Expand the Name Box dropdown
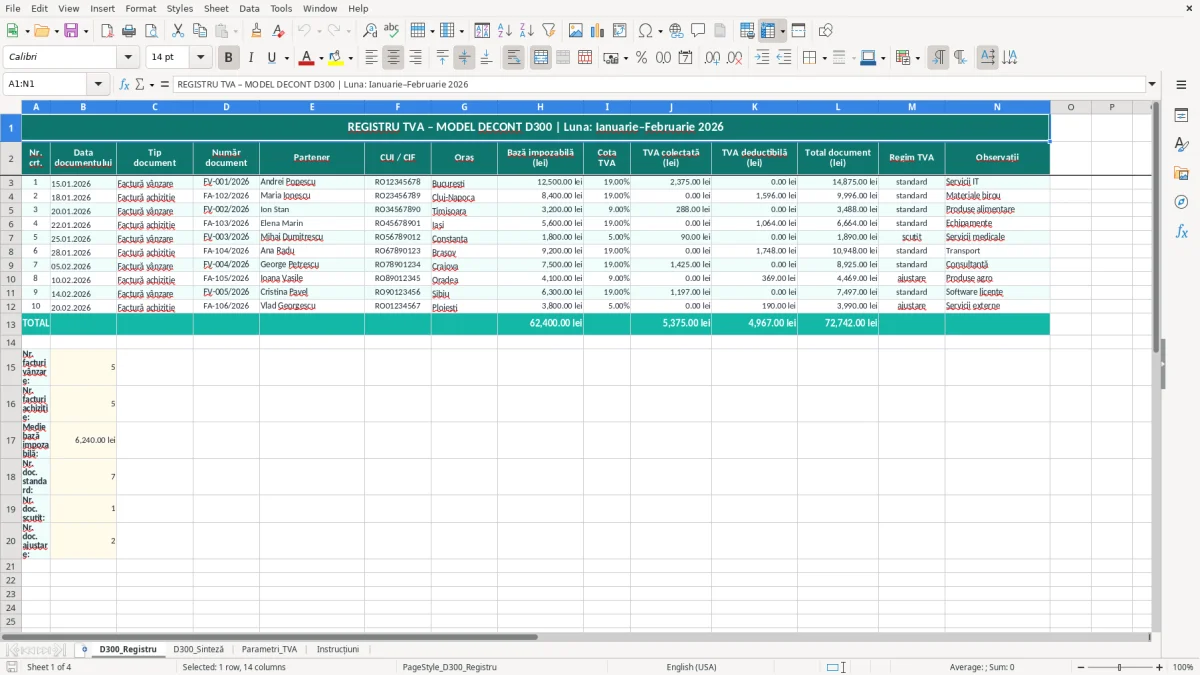The width and height of the screenshot is (1200, 675). pyautogui.click(x=98, y=84)
